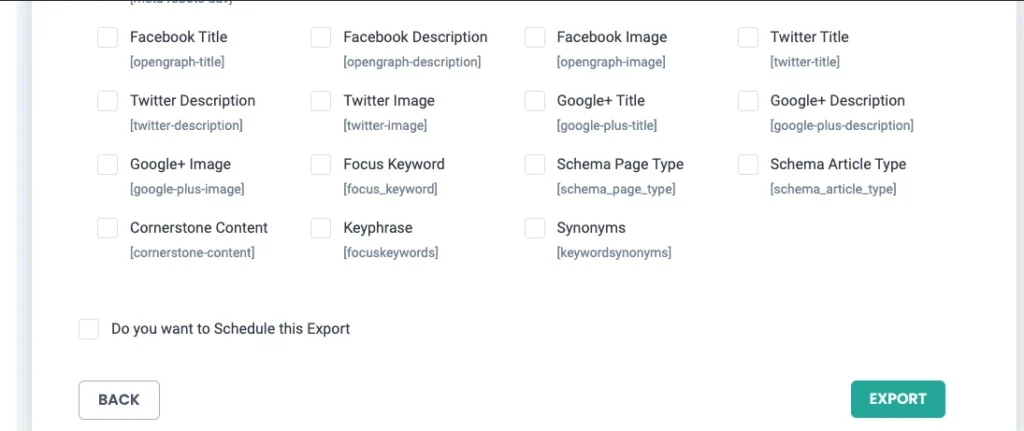The width and height of the screenshot is (1024, 431).
Task: Toggle the Twitter Image checkbox
Action: tap(321, 101)
